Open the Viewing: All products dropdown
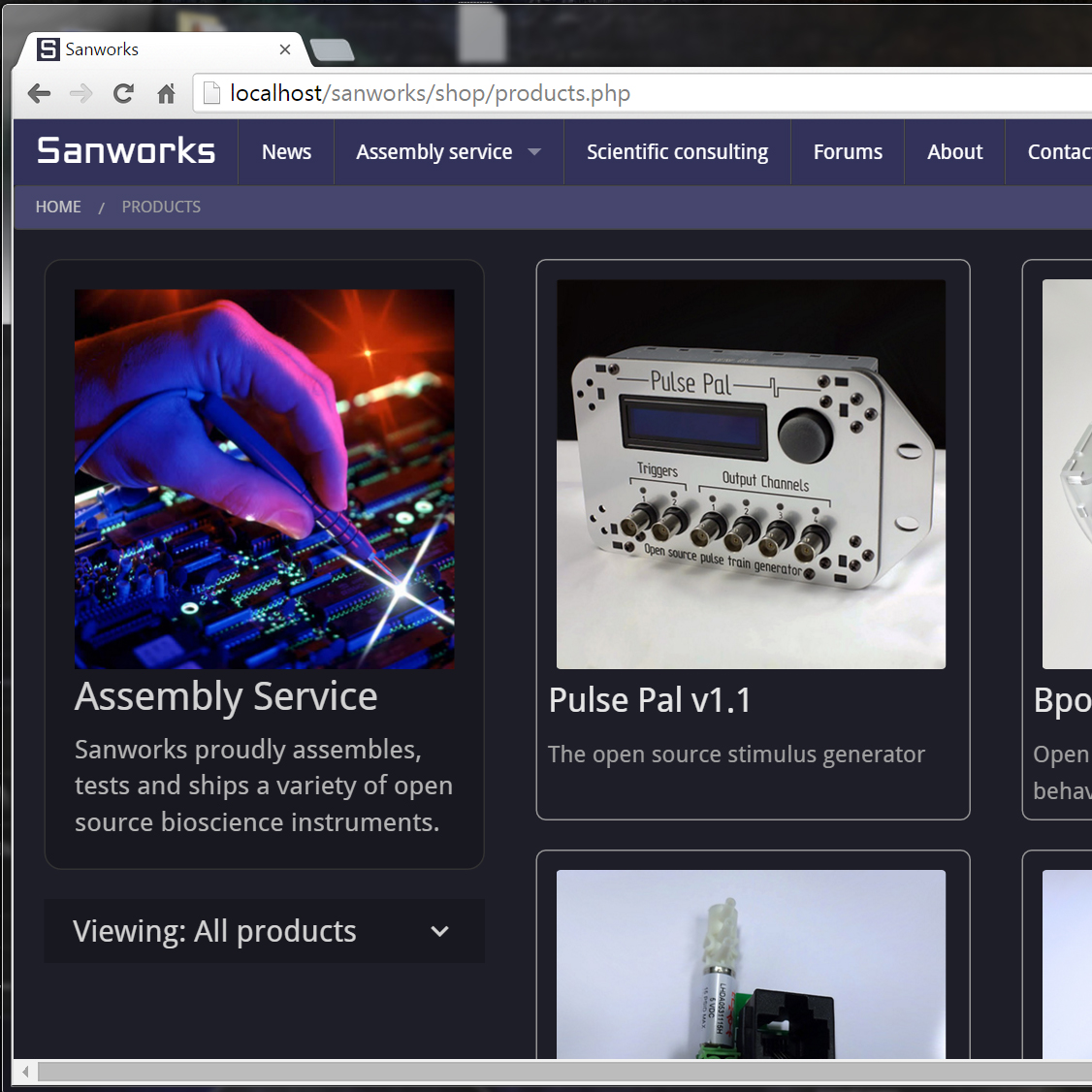This screenshot has width=1092, height=1092. [264, 931]
